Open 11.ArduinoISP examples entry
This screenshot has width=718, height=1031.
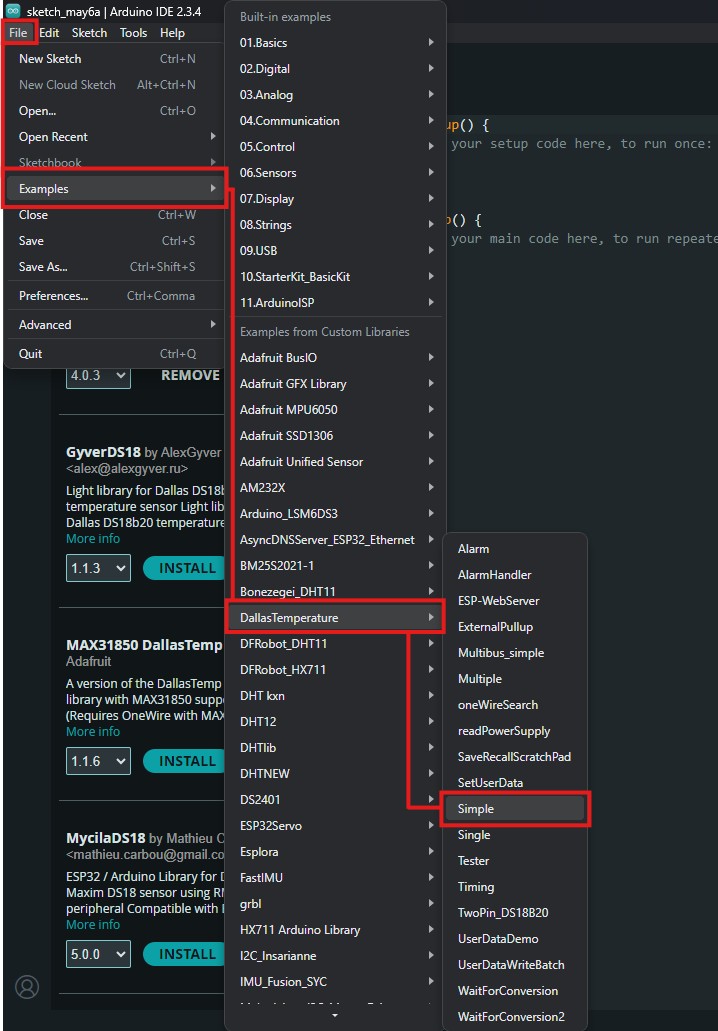[x=336, y=303]
